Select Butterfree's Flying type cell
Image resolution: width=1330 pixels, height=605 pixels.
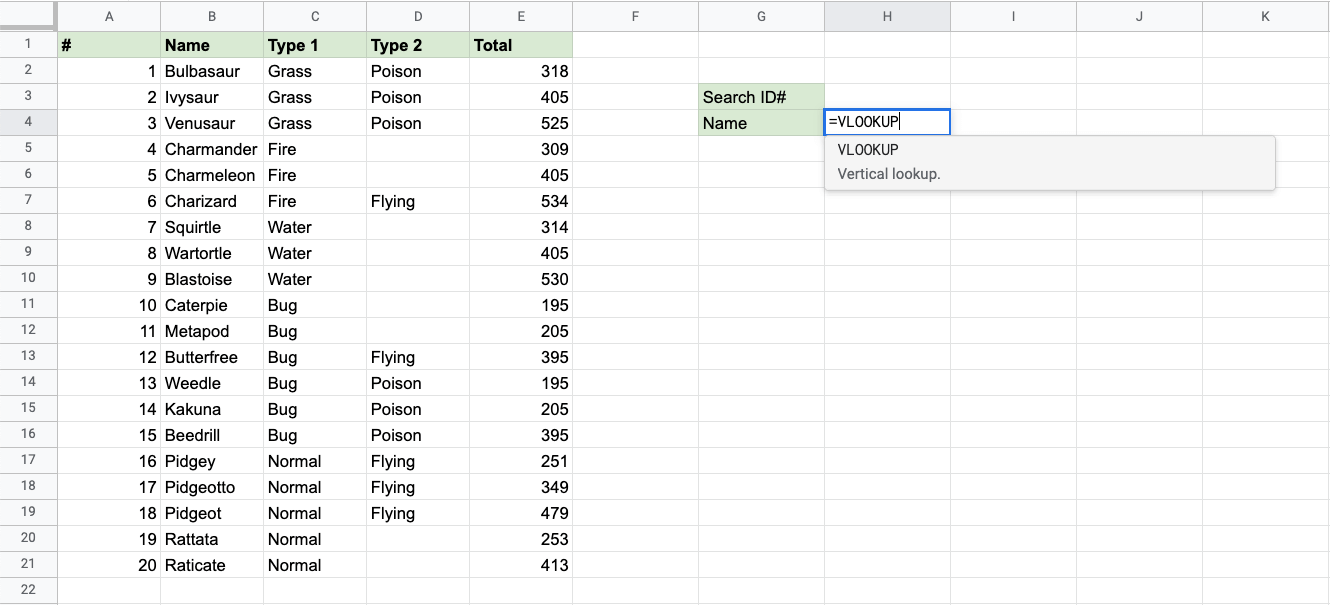(417, 357)
